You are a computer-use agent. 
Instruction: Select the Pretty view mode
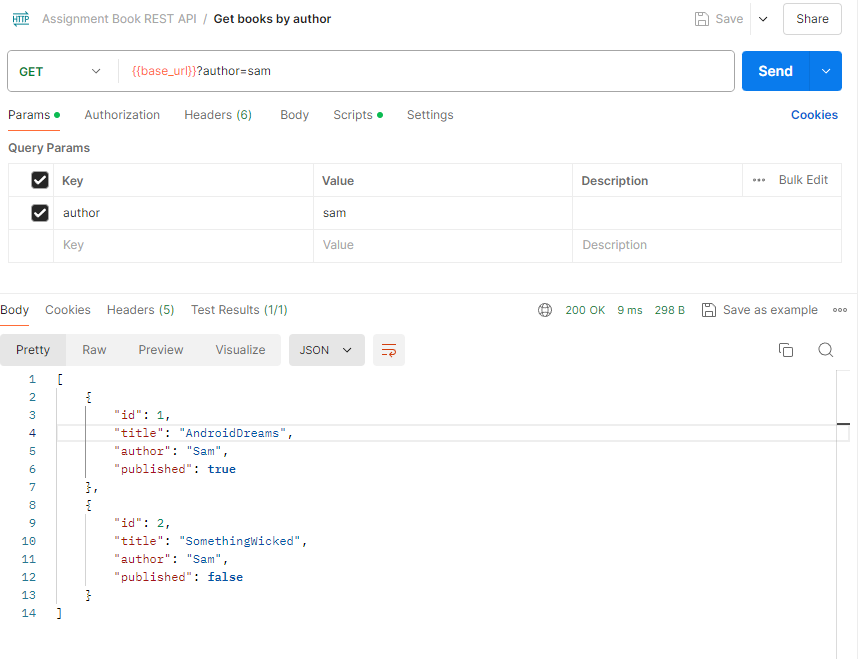pyautogui.click(x=33, y=350)
